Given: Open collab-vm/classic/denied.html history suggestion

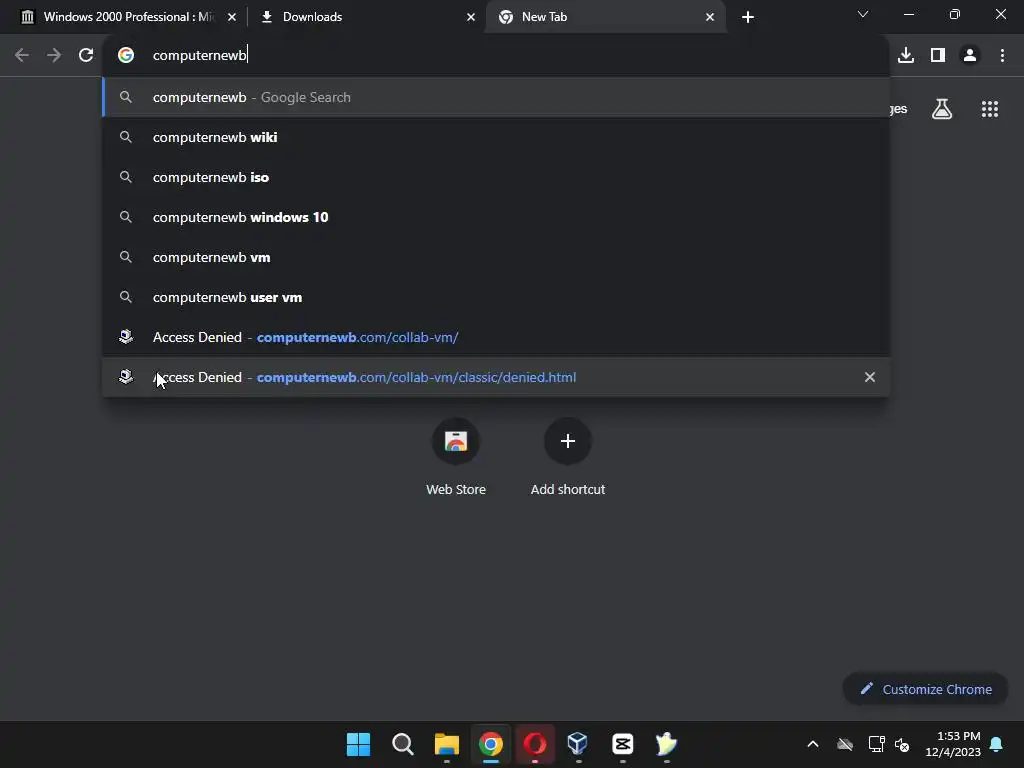Looking at the screenshot, I should 496,377.
